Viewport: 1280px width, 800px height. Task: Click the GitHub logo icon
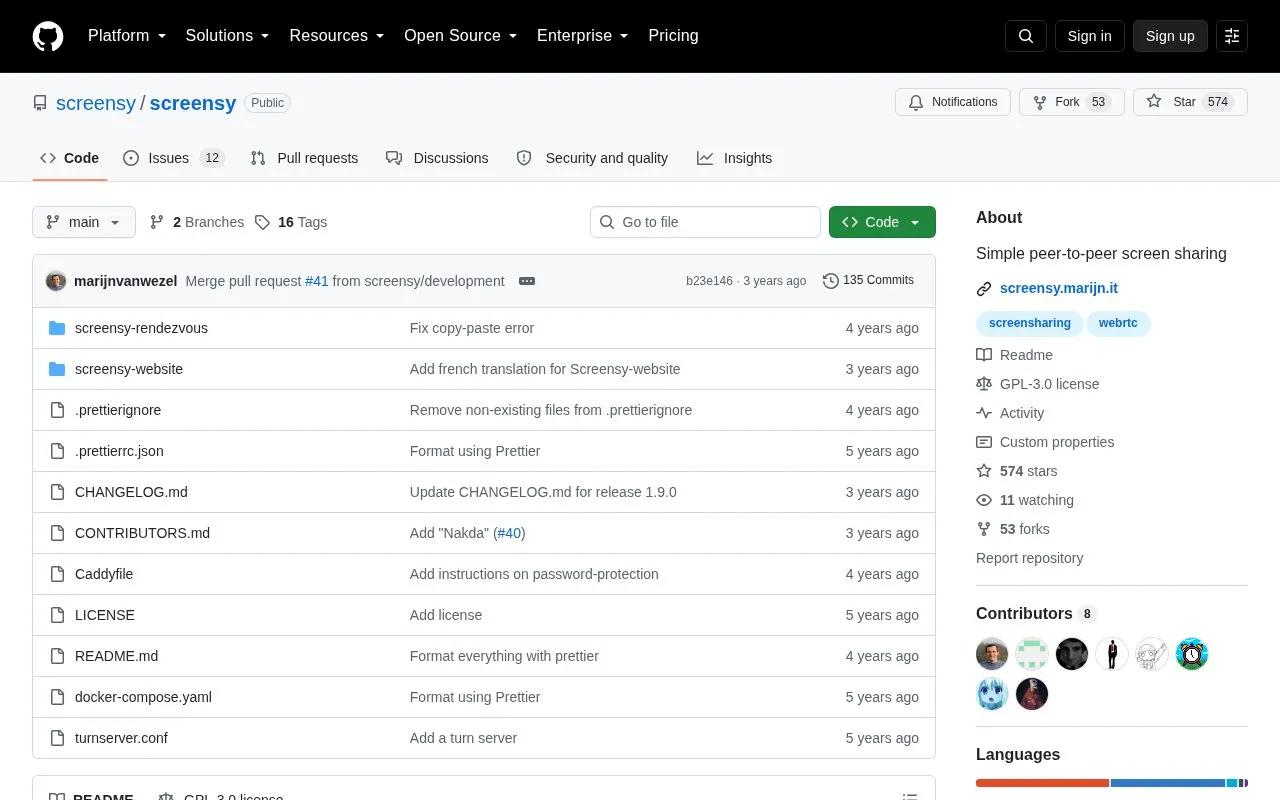tap(48, 36)
